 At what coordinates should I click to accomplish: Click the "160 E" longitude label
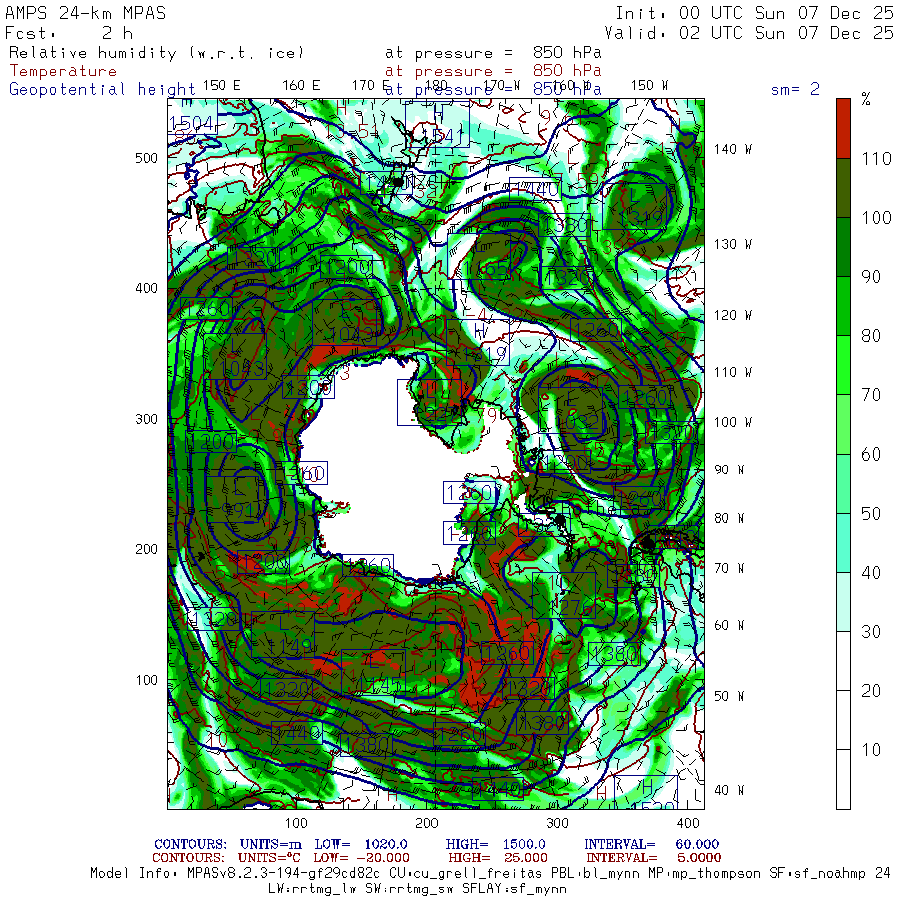[x=301, y=86]
